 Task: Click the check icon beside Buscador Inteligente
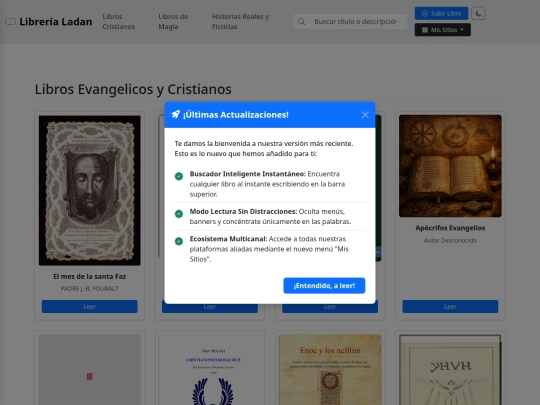pos(179,176)
